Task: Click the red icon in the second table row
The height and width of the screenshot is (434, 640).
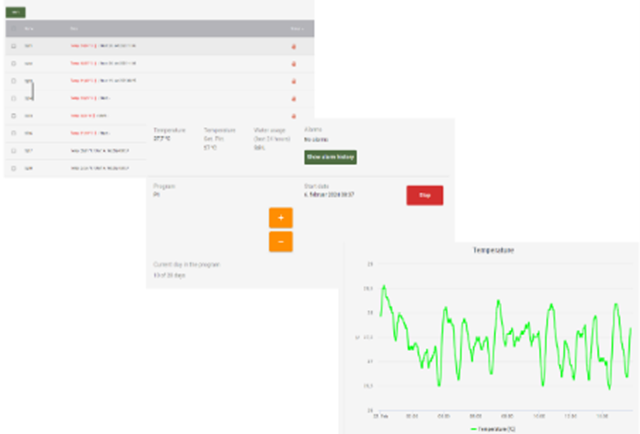Action: pos(293,63)
